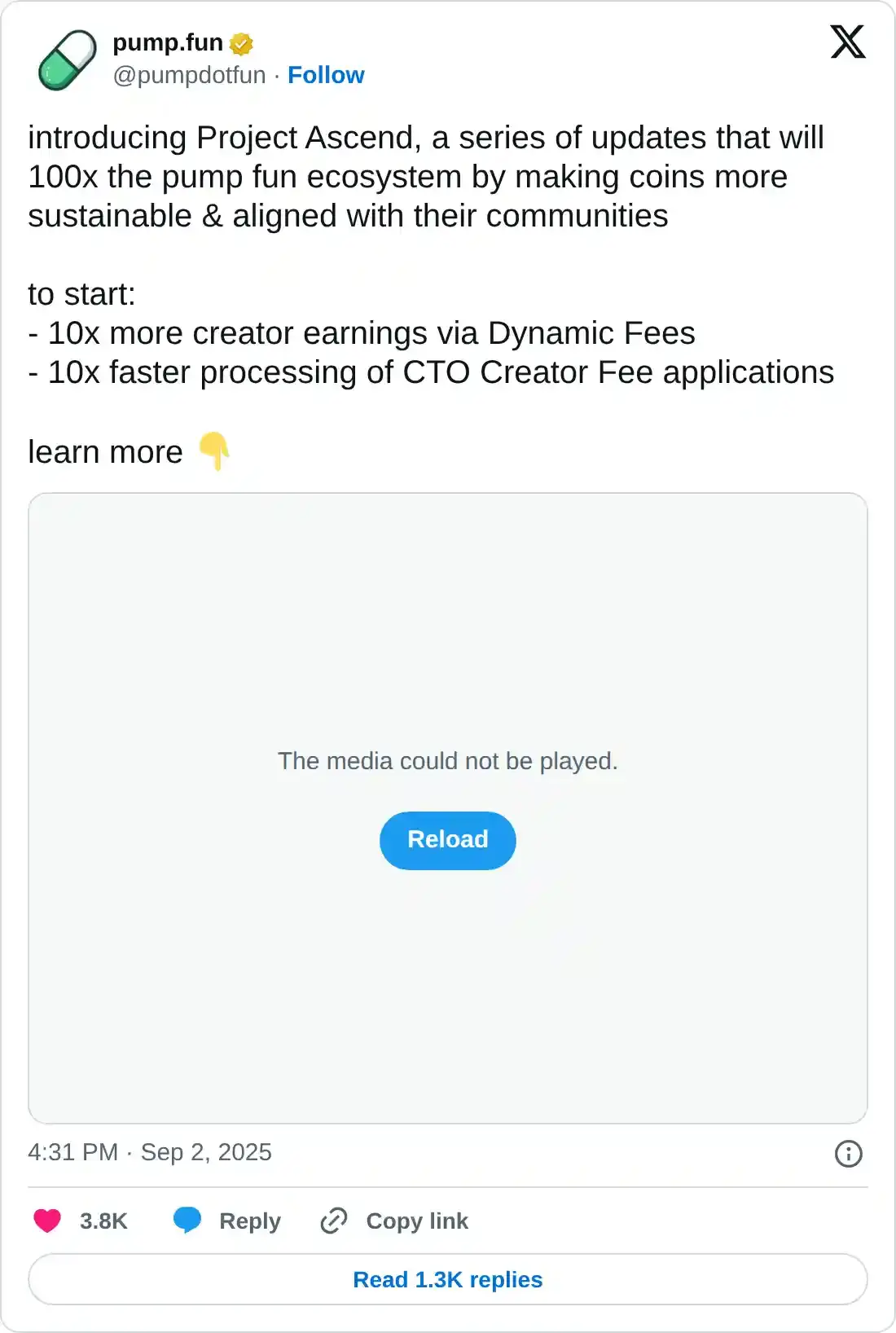Click the info circle icon

pos(848,1153)
